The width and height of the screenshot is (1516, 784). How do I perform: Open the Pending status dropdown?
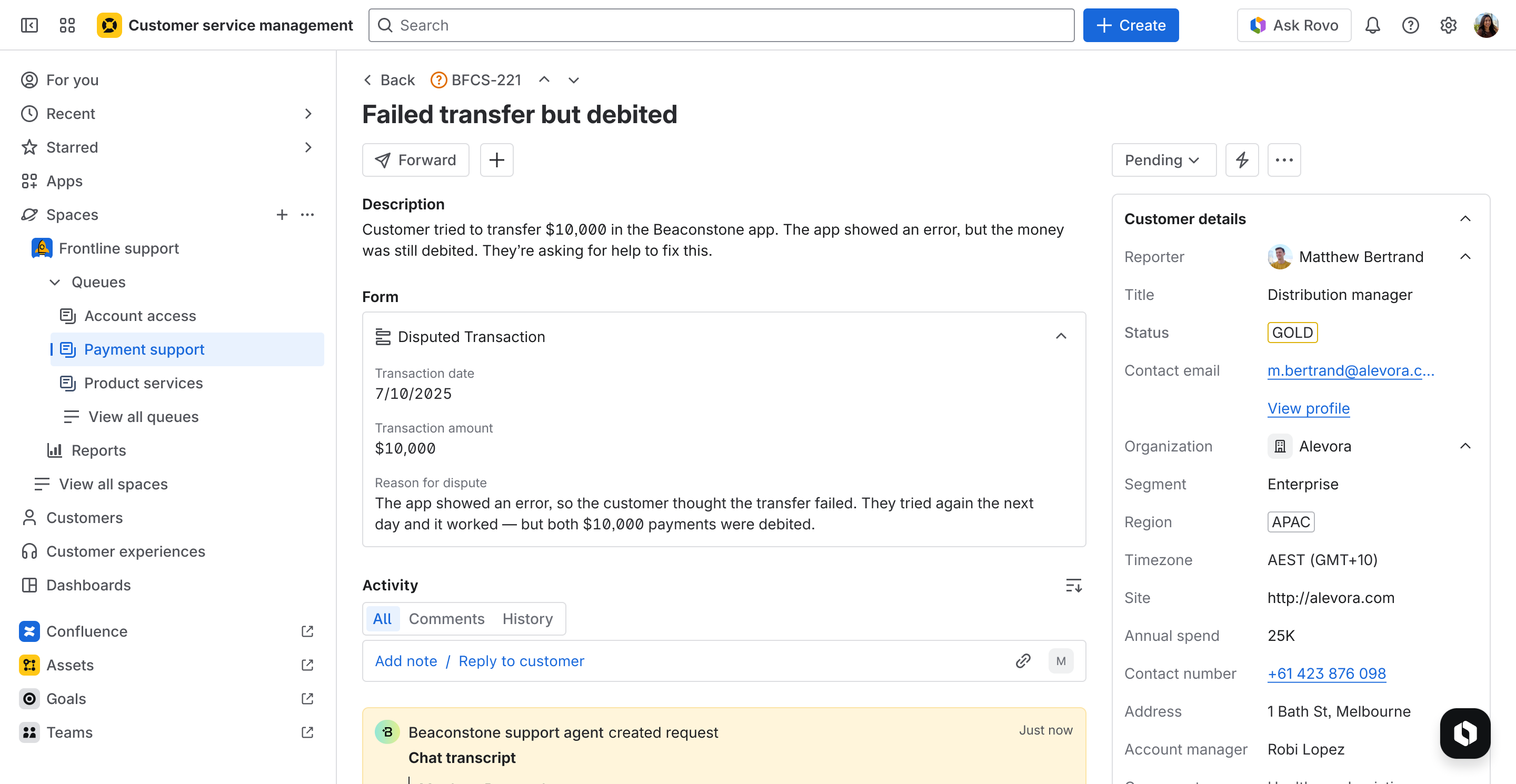[1162, 159]
